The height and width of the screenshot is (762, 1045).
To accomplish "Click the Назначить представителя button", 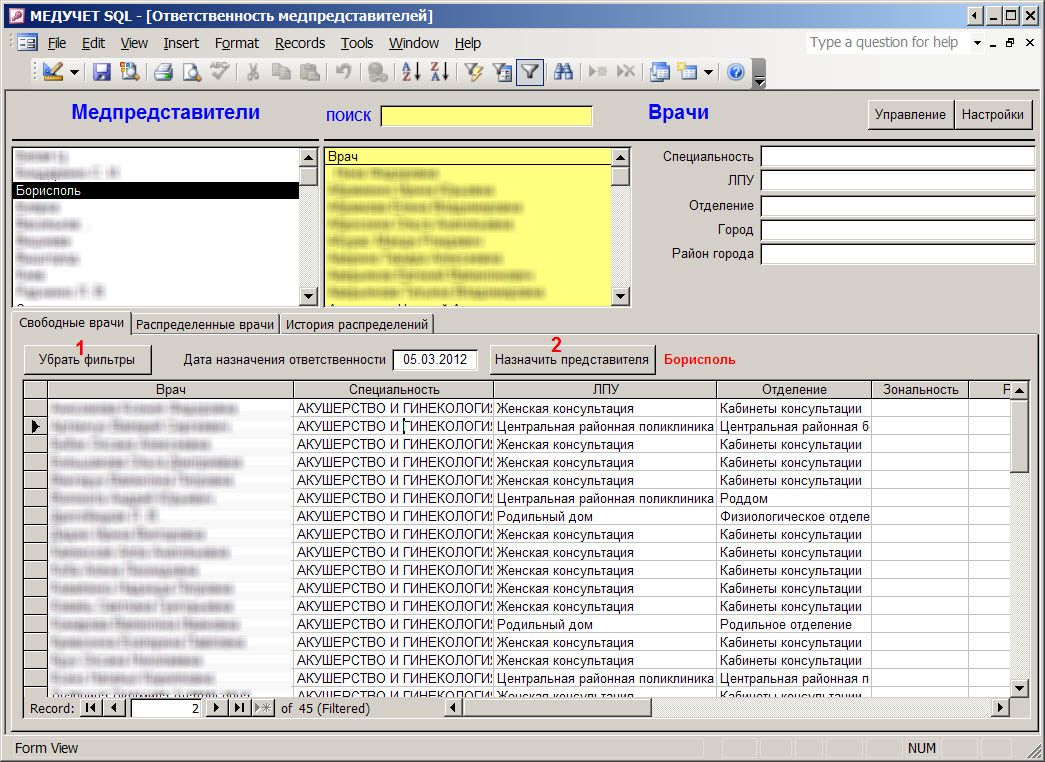I will (572, 360).
